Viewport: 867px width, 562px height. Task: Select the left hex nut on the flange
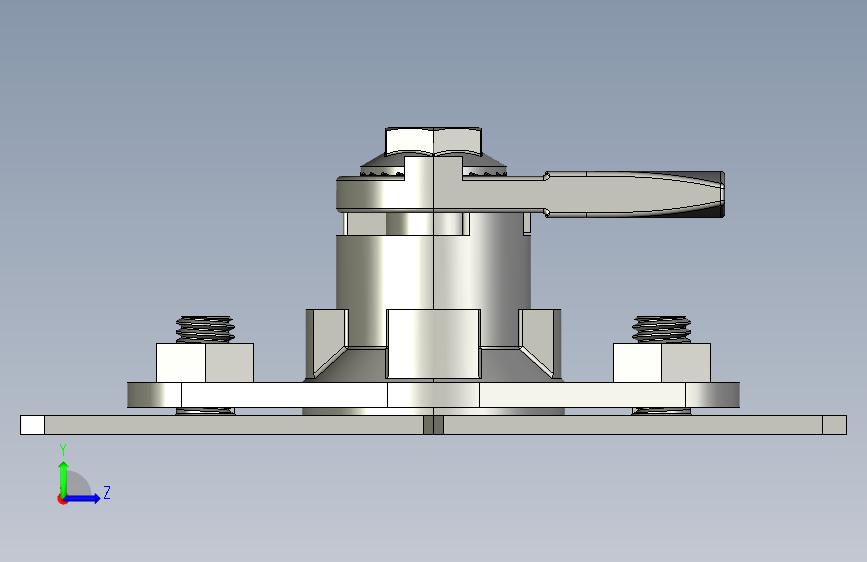(x=205, y=362)
